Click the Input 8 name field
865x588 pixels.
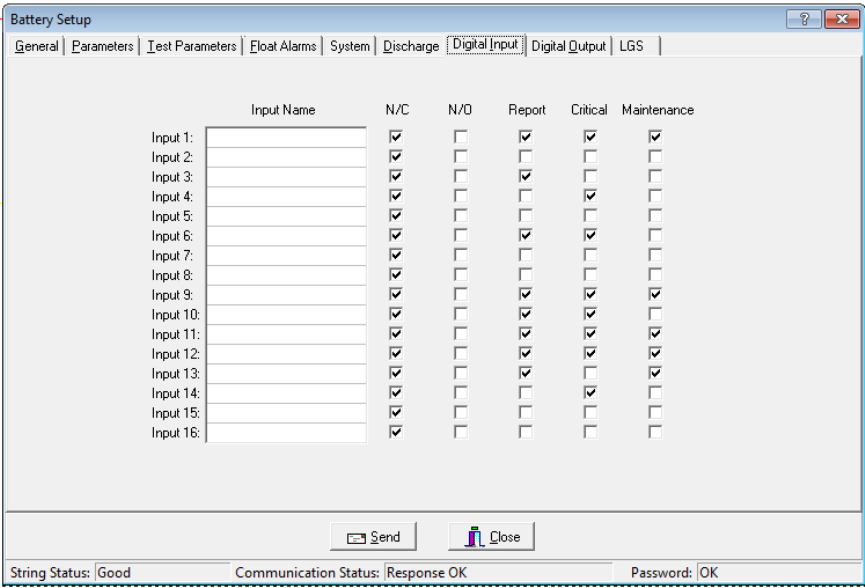286,275
